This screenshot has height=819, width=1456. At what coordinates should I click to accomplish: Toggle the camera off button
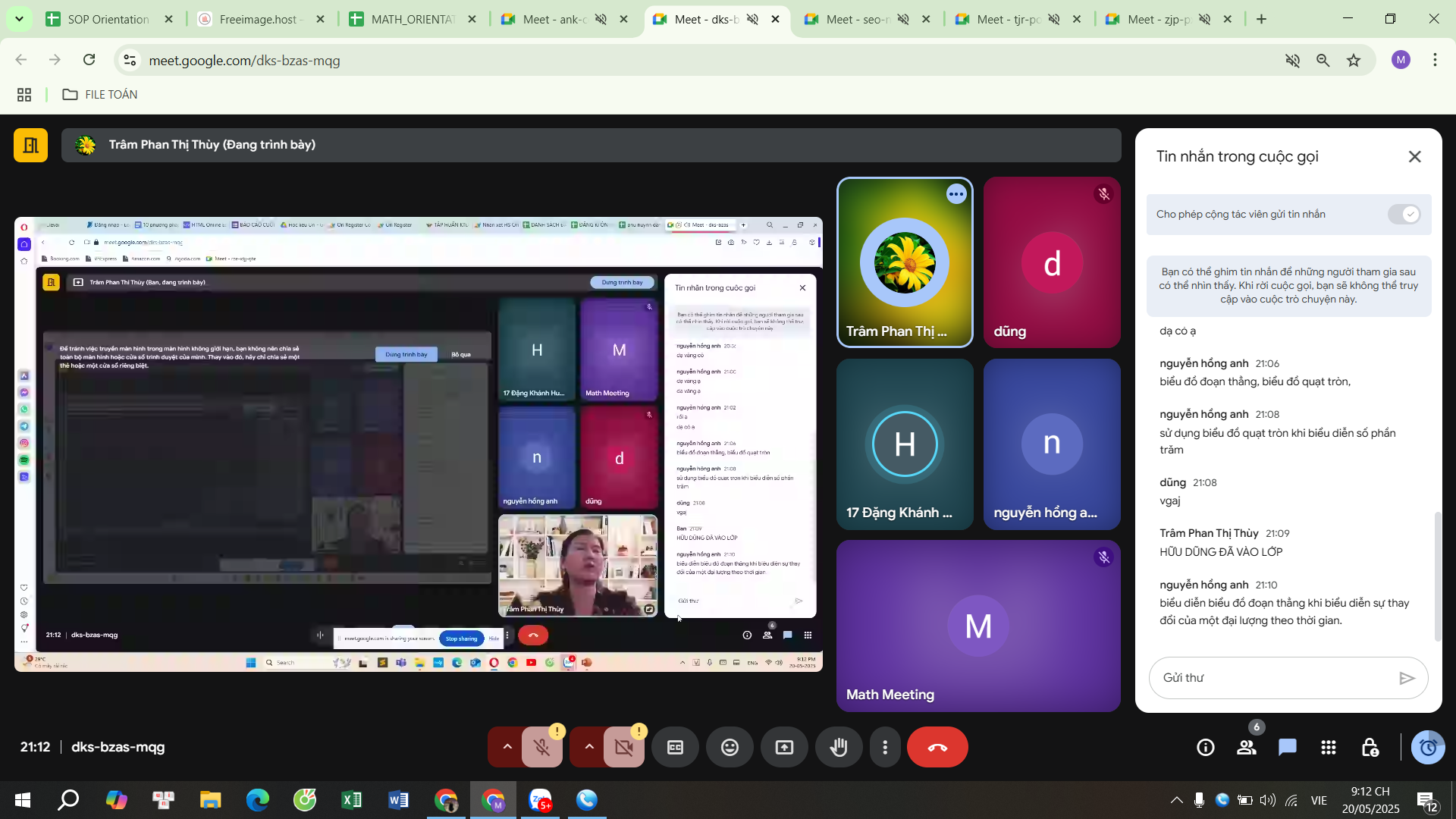(624, 748)
